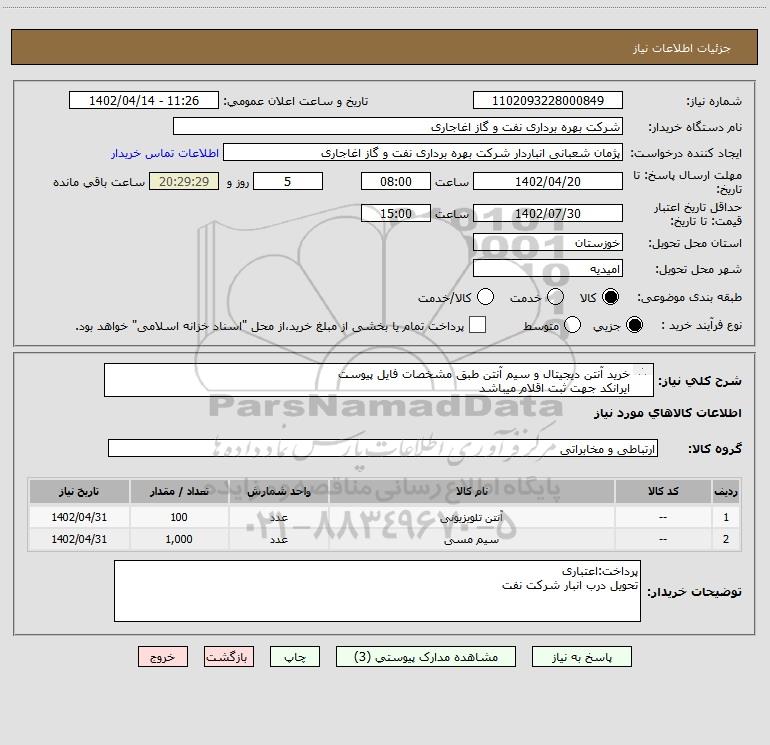
Task: Click the goods group field ارتباطی و مخابراتی
Action: 383,448
